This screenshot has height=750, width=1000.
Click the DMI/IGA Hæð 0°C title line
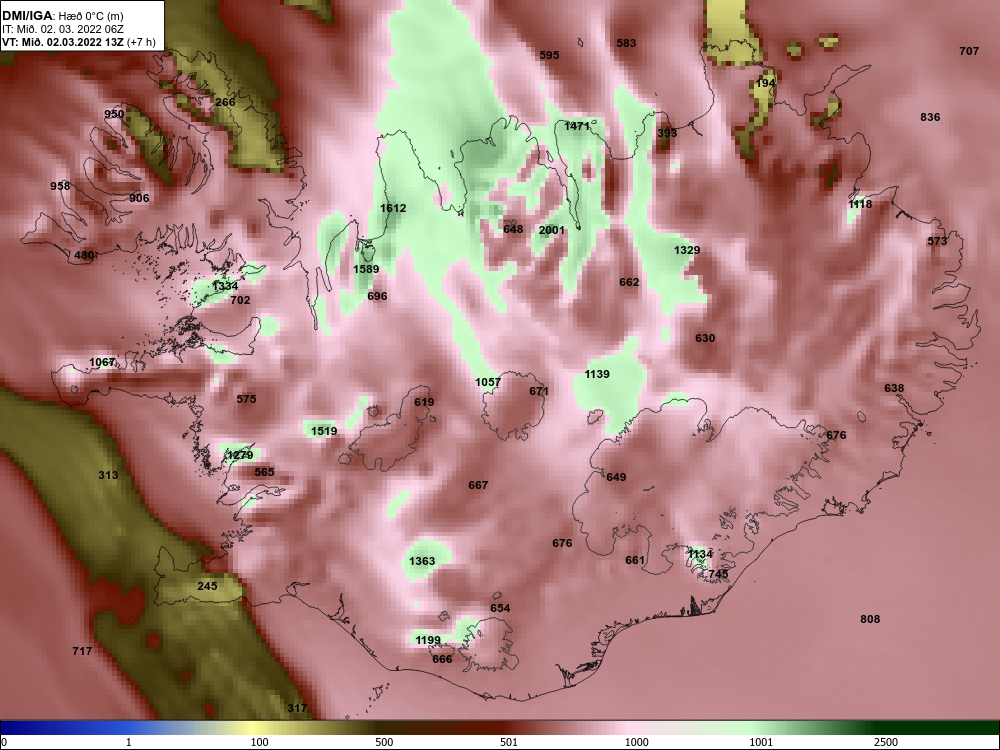62,16
